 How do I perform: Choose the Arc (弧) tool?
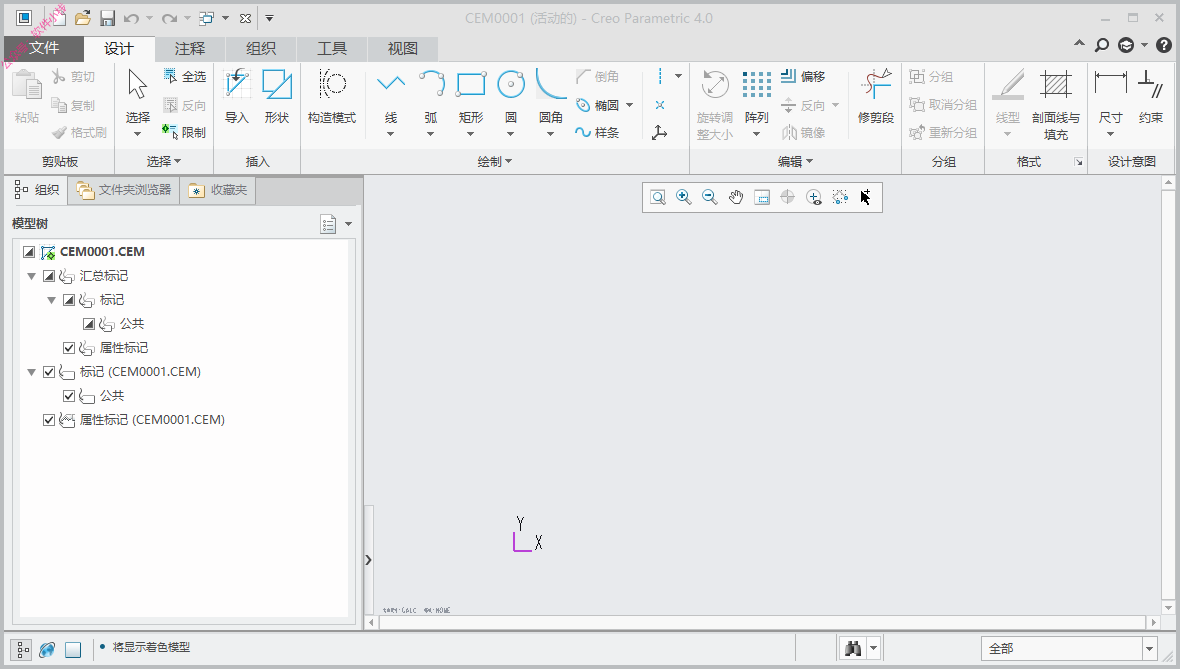[430, 94]
